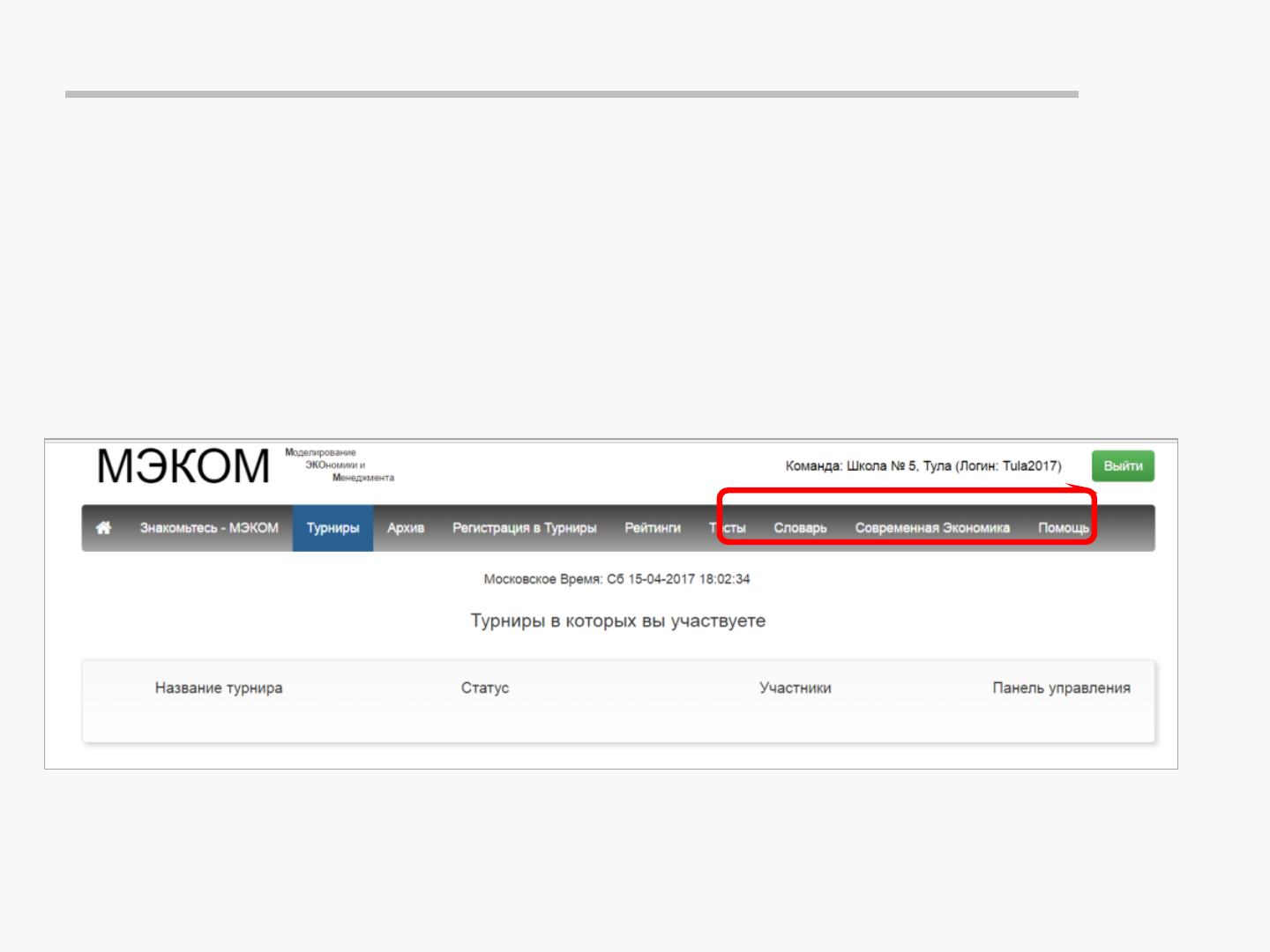This screenshot has width=1270, height=952.
Task: Navigate to Современная Экономика
Action: [x=932, y=528]
